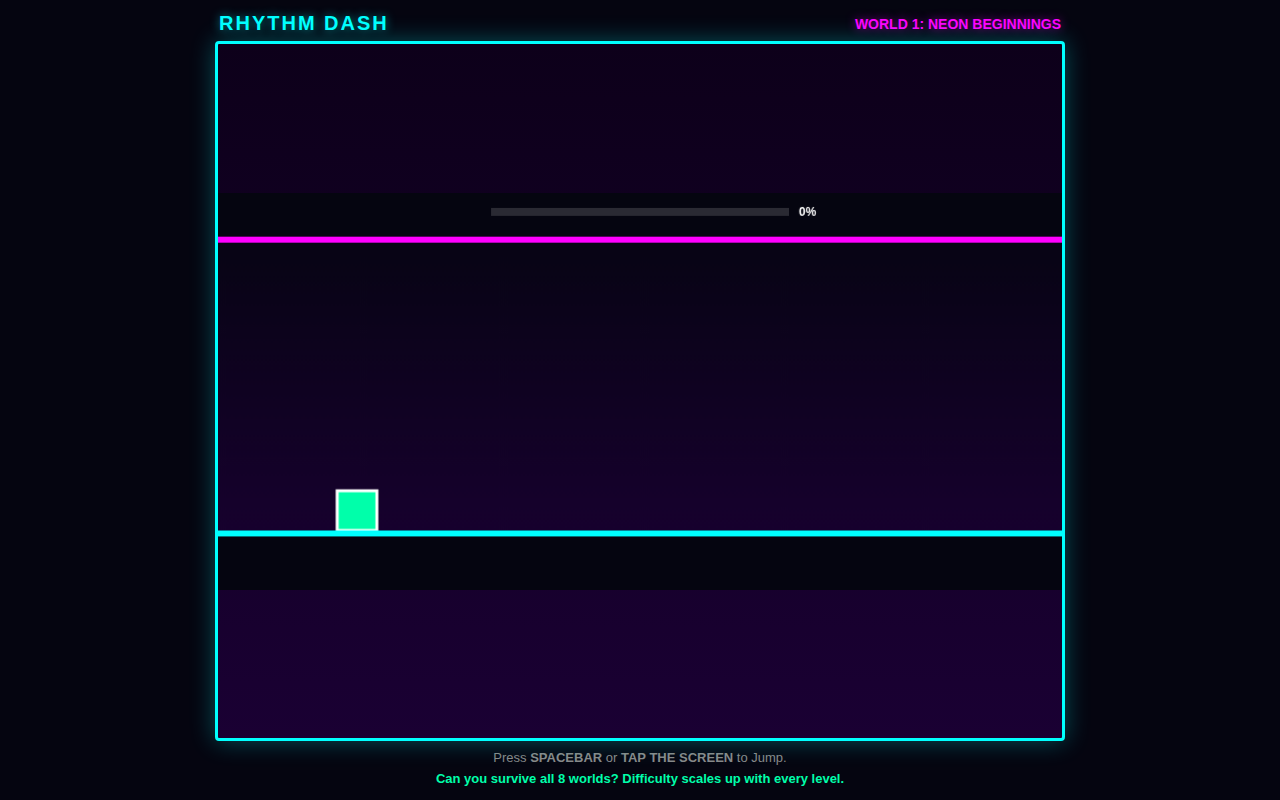
Task: Click the 'Press SPACEBAR or TAP THE SCREEN' hint
Action: point(640,758)
